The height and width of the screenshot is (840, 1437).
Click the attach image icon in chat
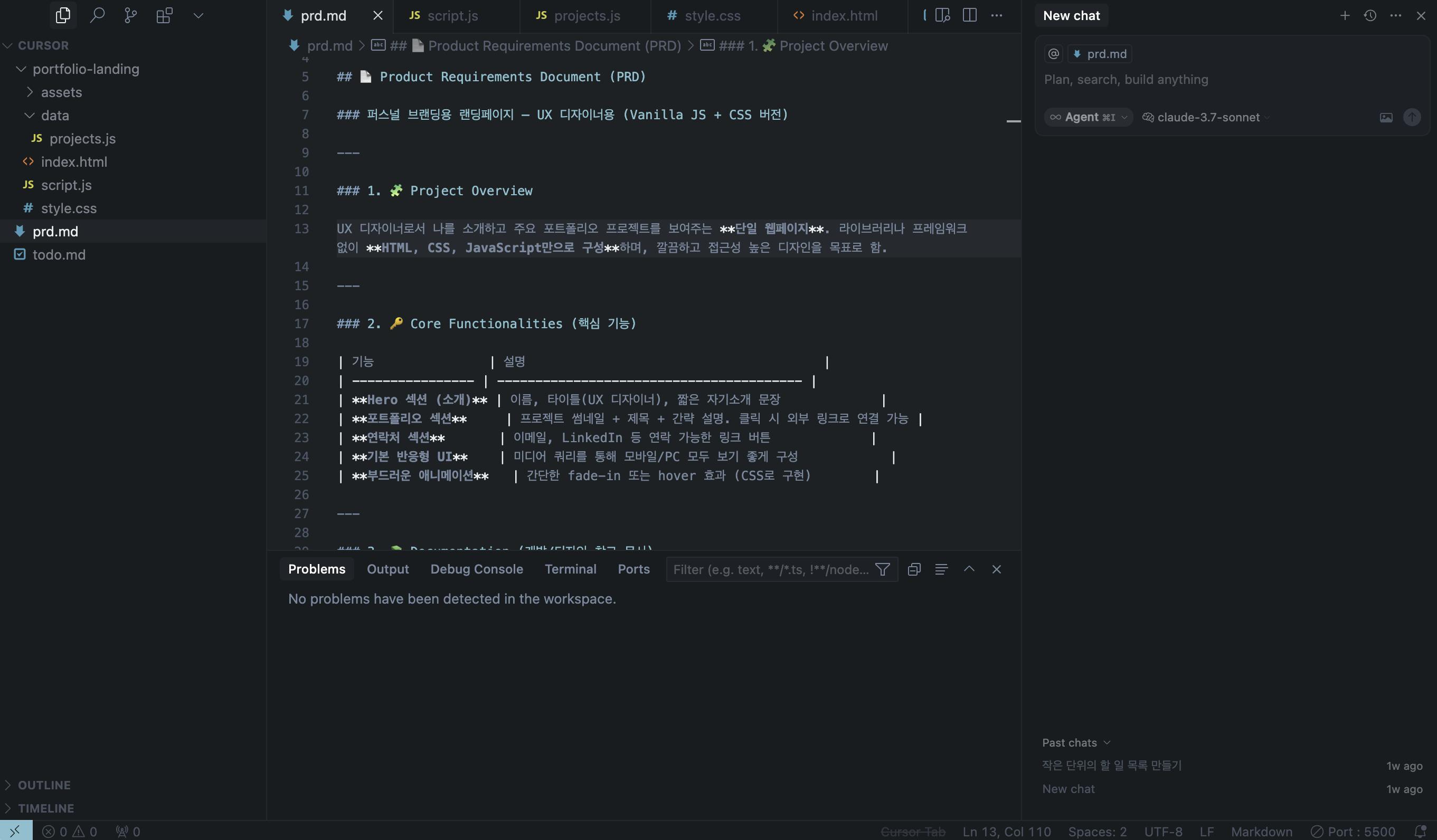coord(1386,117)
